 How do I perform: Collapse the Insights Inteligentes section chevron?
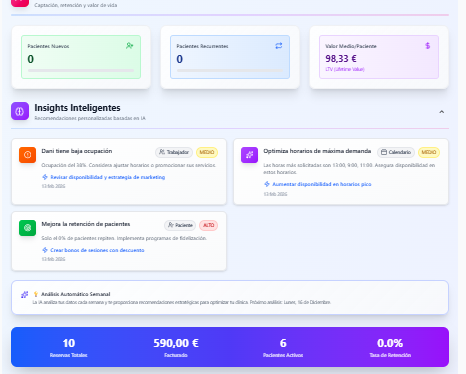pyautogui.click(x=442, y=112)
